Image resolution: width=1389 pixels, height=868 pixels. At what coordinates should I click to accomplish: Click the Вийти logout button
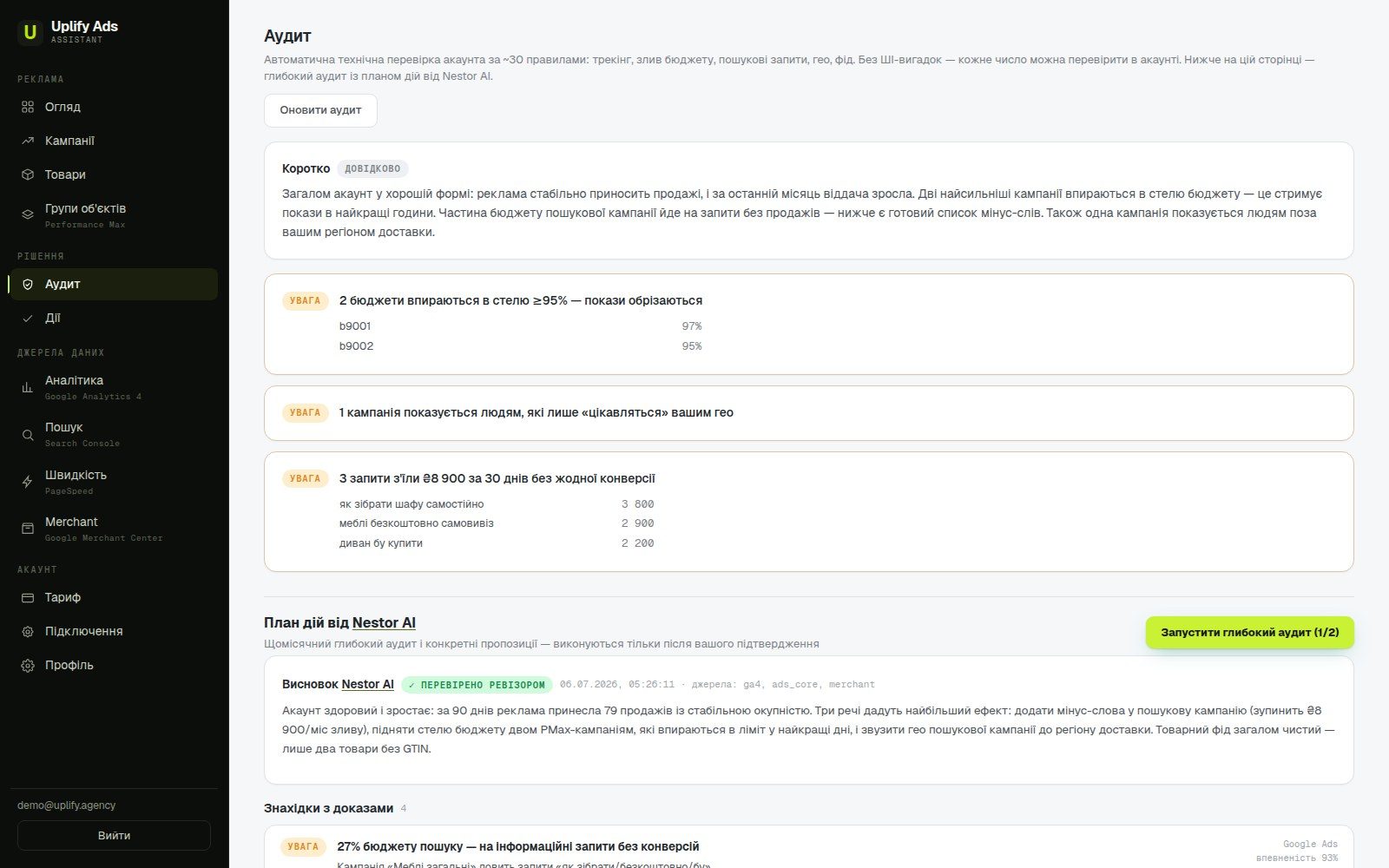point(114,836)
